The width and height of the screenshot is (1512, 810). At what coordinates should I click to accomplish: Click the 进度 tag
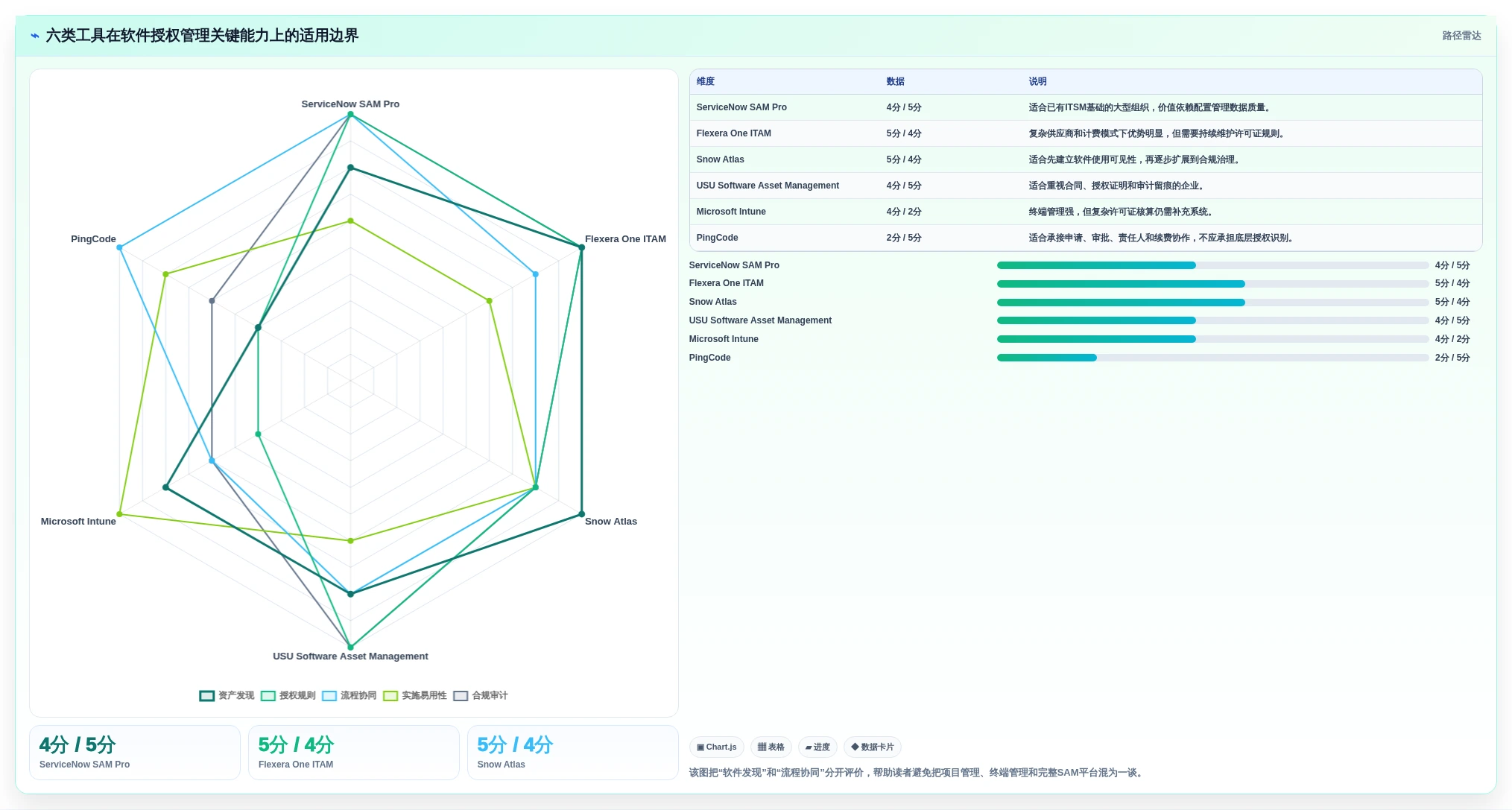tap(817, 747)
